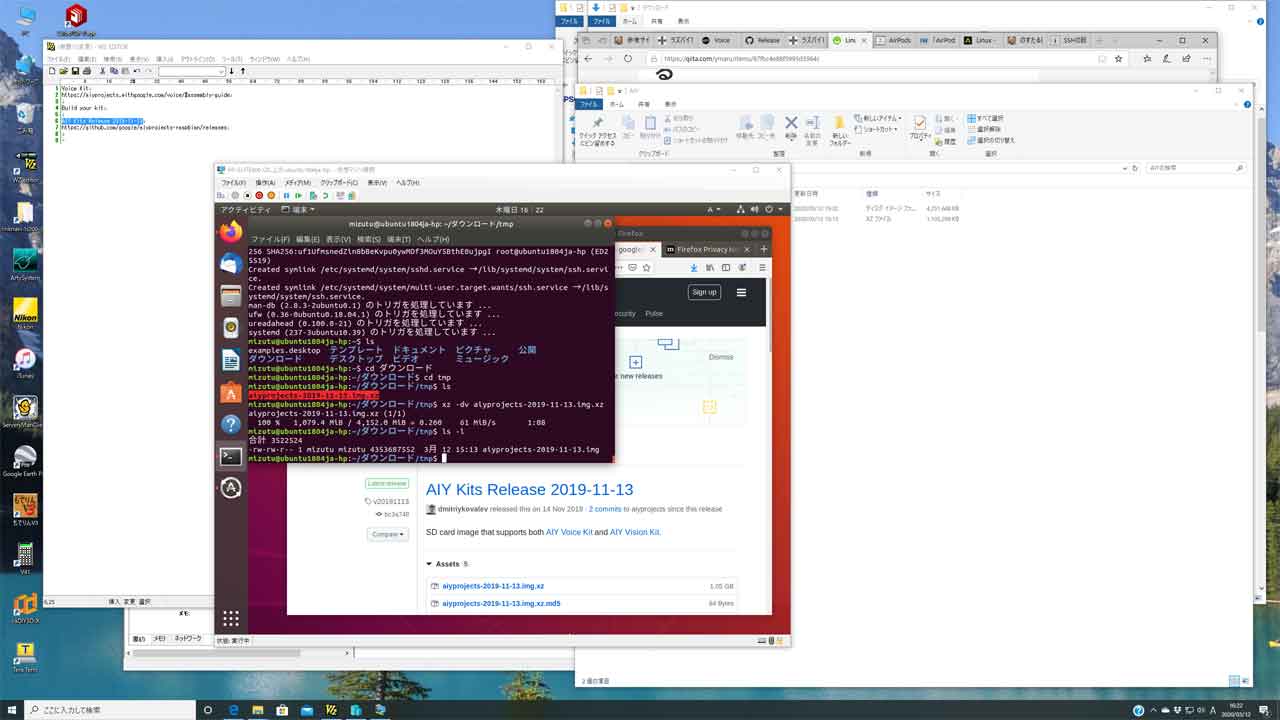Open aiyprojects-2019-11-13.img.xz download link
1280x720 pixels.
[493, 586]
